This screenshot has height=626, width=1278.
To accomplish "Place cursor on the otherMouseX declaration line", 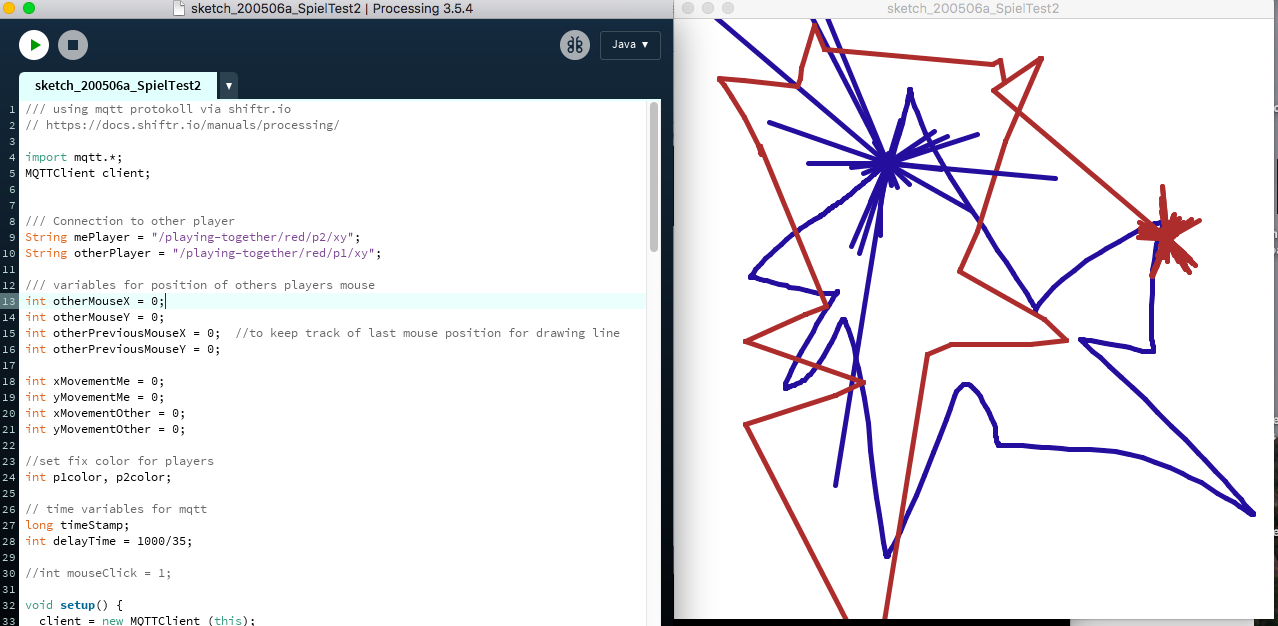I will (95, 301).
